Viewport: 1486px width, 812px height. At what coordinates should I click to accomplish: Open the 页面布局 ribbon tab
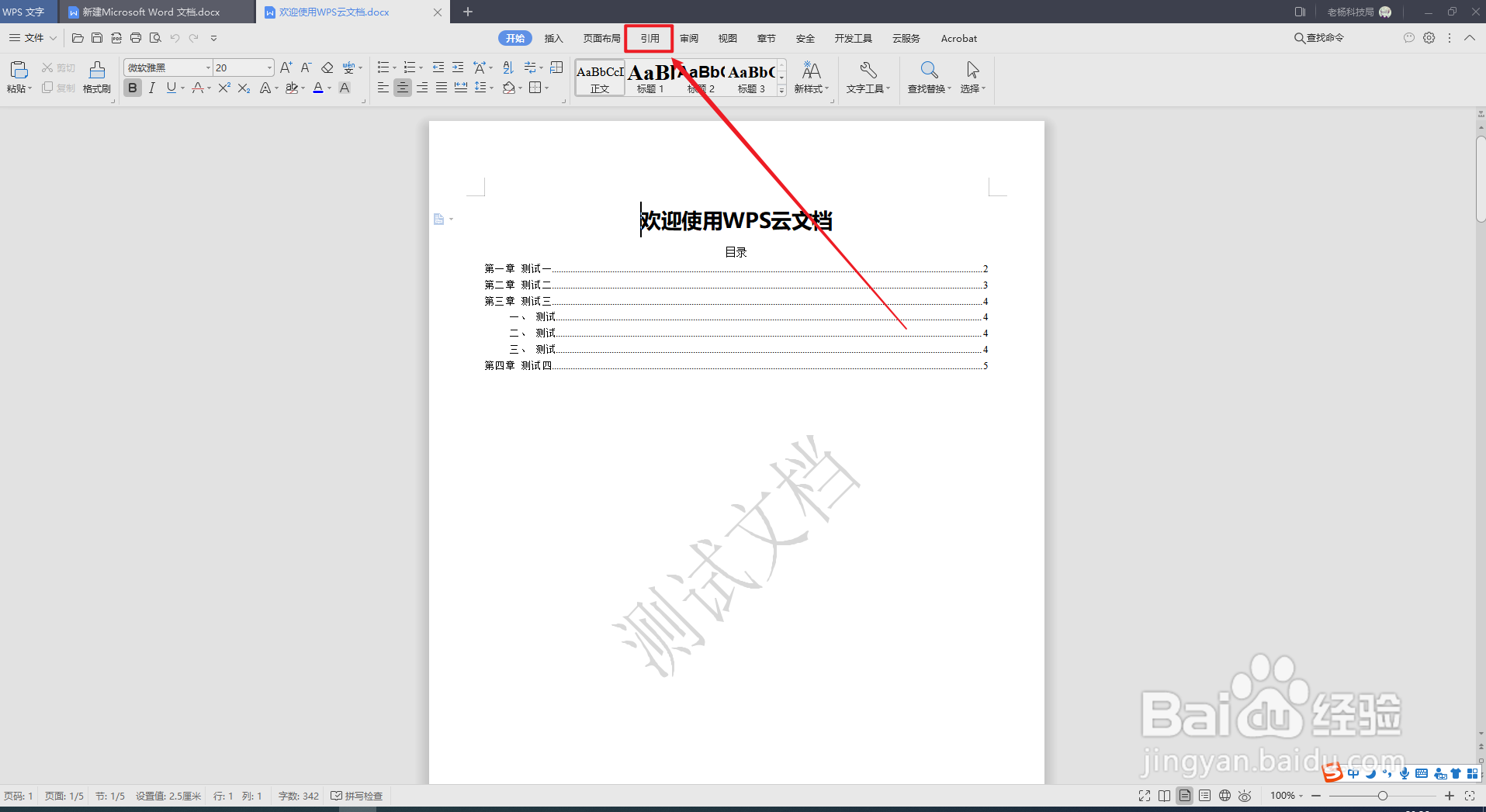(x=601, y=38)
